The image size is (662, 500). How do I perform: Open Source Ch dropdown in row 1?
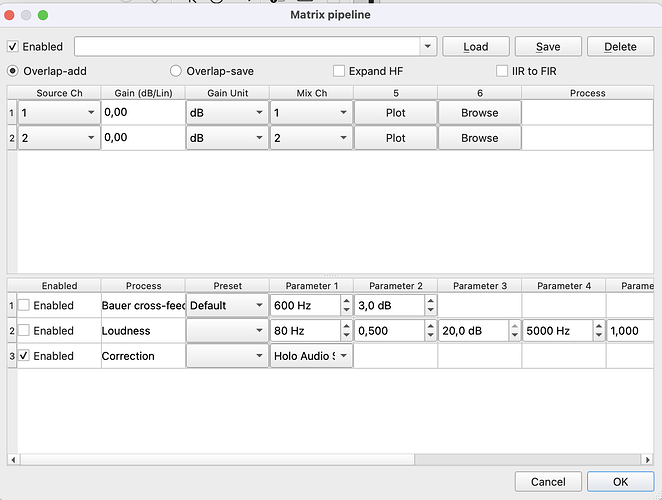(59, 113)
